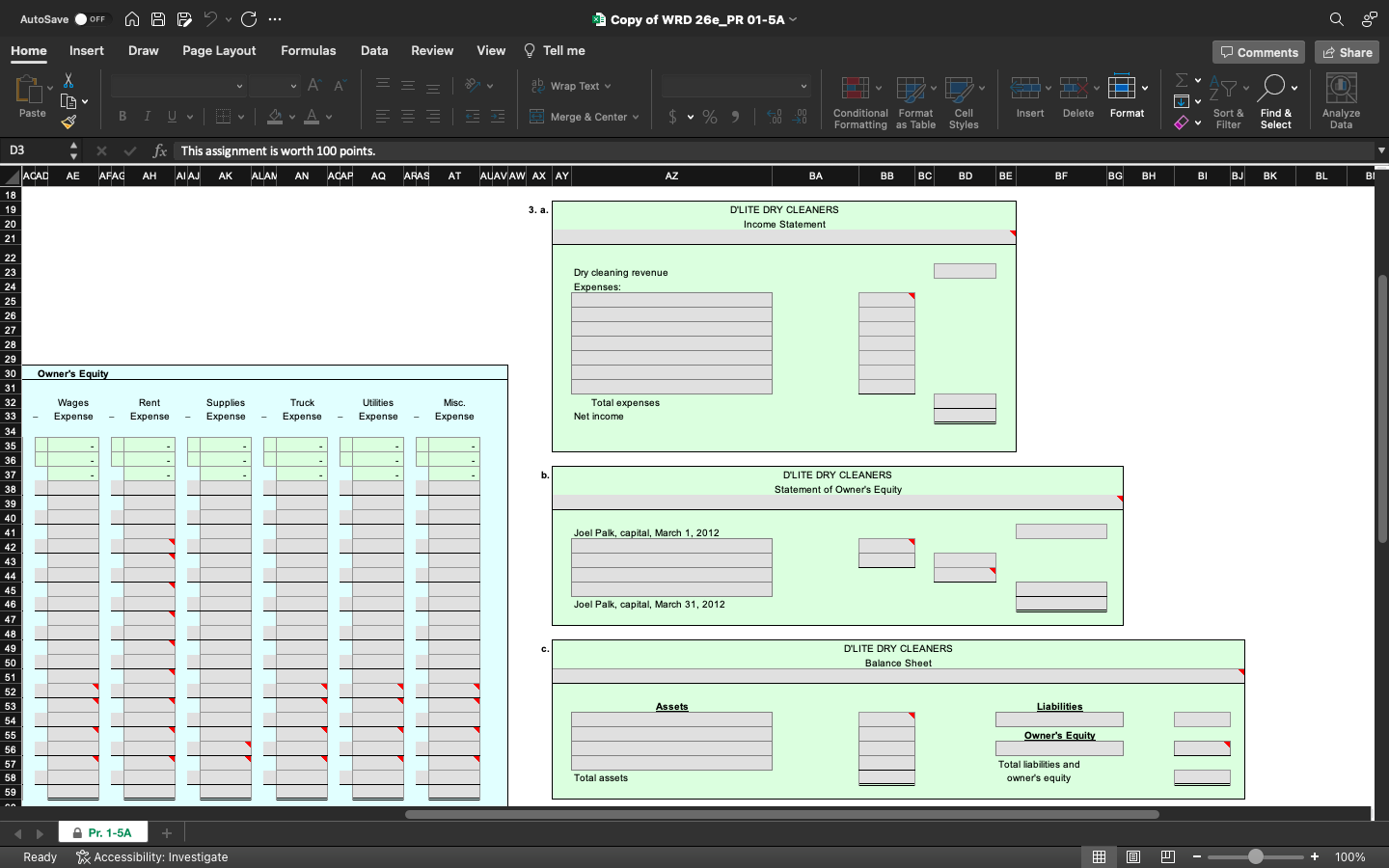
Task: Open Sort & Filter
Action: coord(1228,102)
